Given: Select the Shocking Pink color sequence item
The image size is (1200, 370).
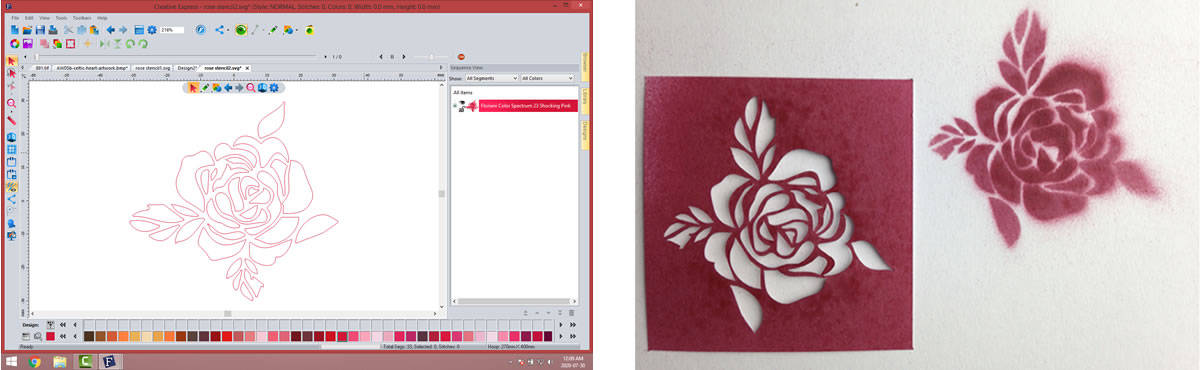Looking at the screenshot, I should tap(528, 105).
